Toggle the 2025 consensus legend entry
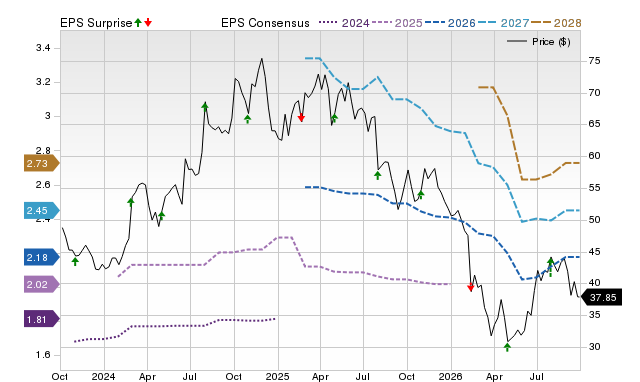Screen dimensions: 640x382 (397, 23)
